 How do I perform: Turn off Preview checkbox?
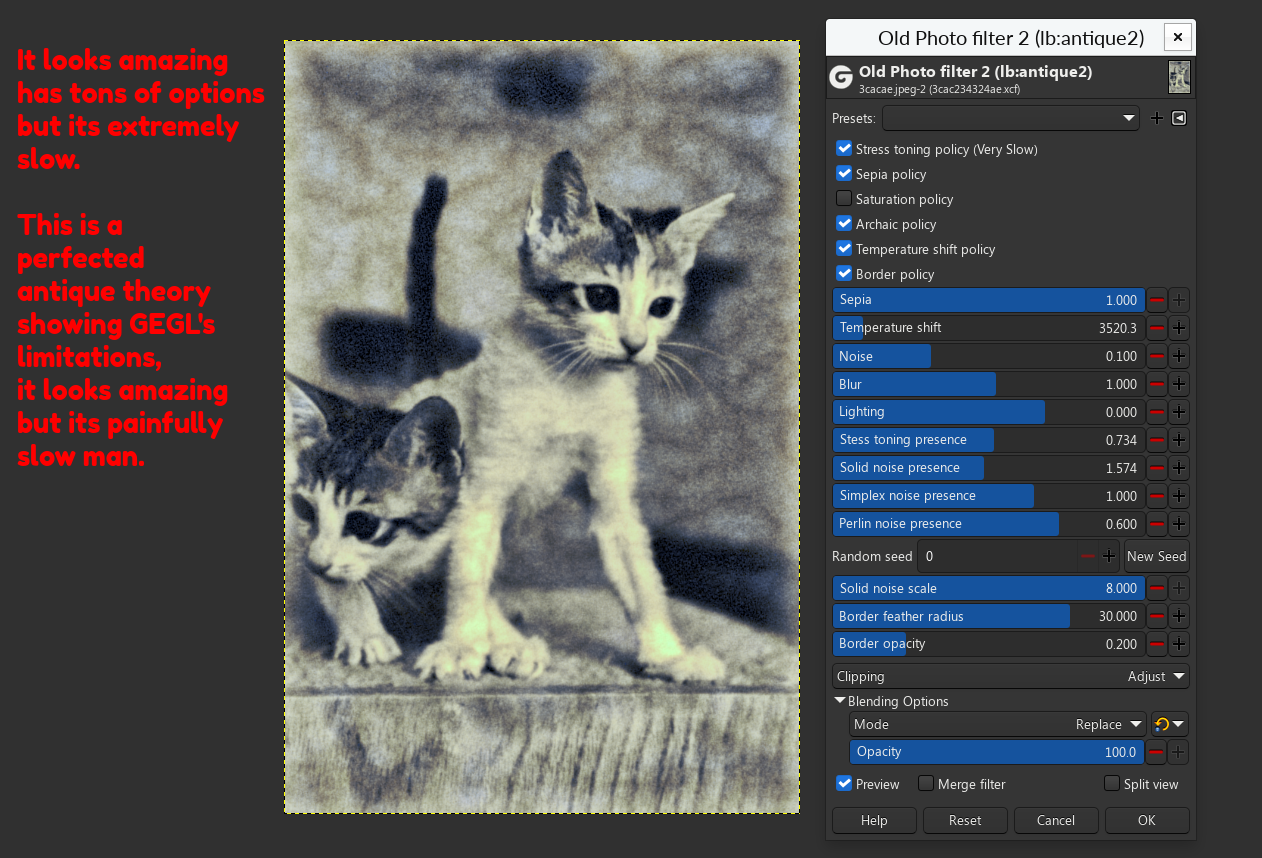(x=844, y=784)
